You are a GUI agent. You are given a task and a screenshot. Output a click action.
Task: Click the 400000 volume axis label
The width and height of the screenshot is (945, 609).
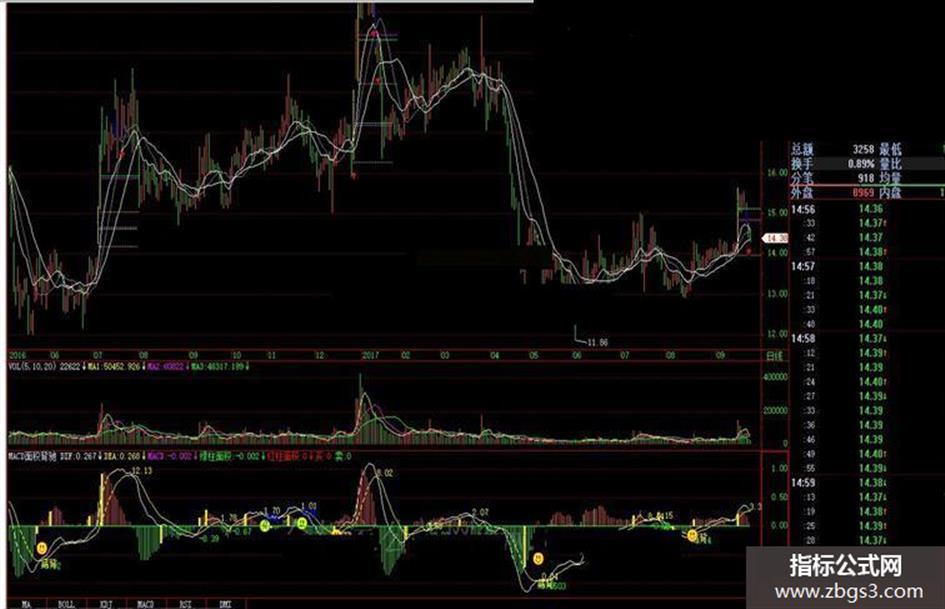pos(776,377)
